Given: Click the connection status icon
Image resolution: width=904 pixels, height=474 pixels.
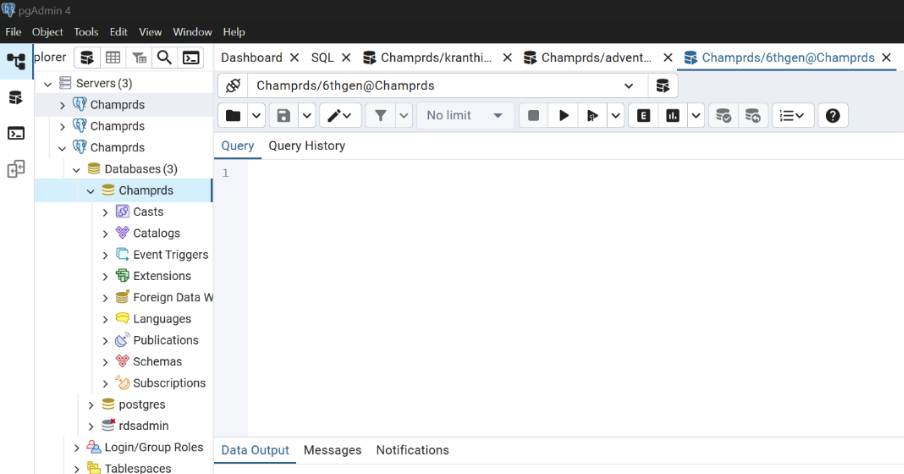Looking at the screenshot, I should [x=233, y=86].
